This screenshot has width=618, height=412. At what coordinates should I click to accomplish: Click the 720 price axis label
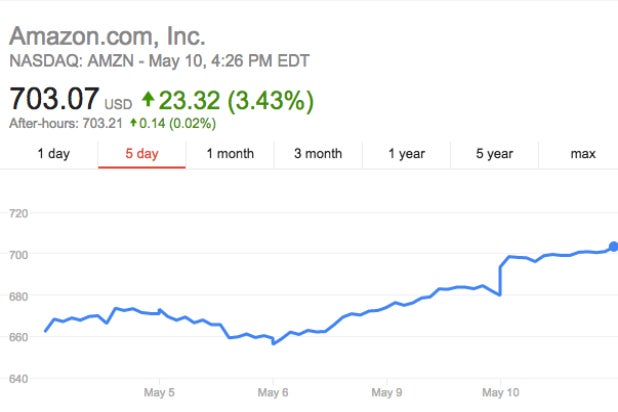[x=18, y=214]
